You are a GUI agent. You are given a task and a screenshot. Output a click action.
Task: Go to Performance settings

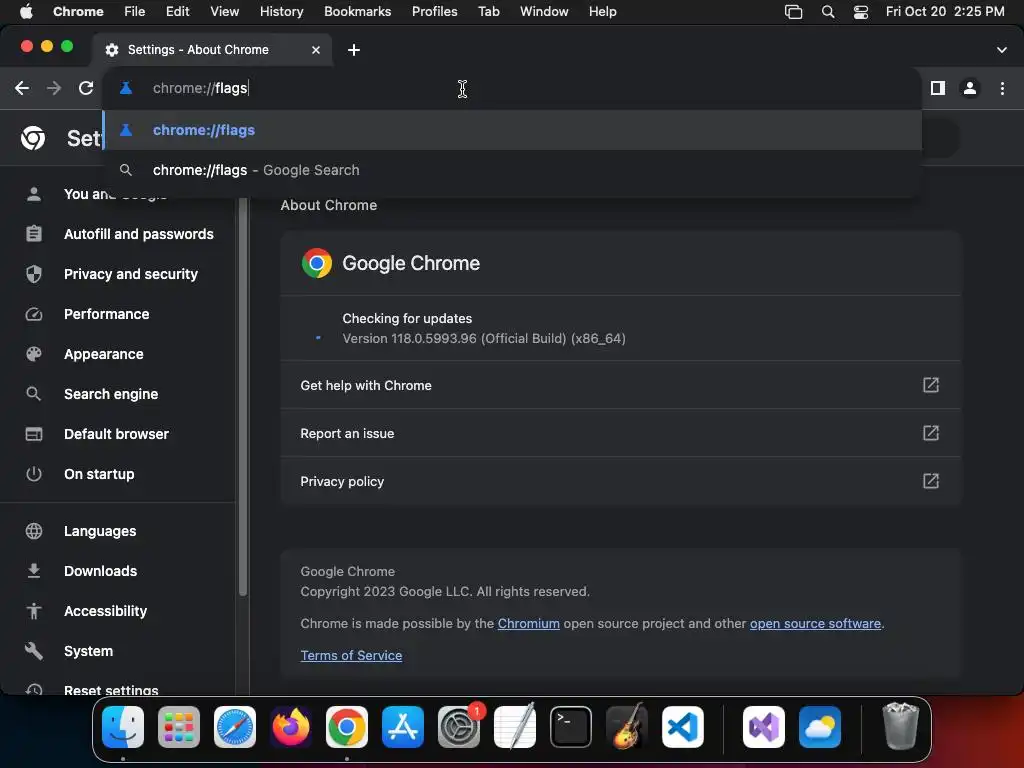click(x=106, y=314)
